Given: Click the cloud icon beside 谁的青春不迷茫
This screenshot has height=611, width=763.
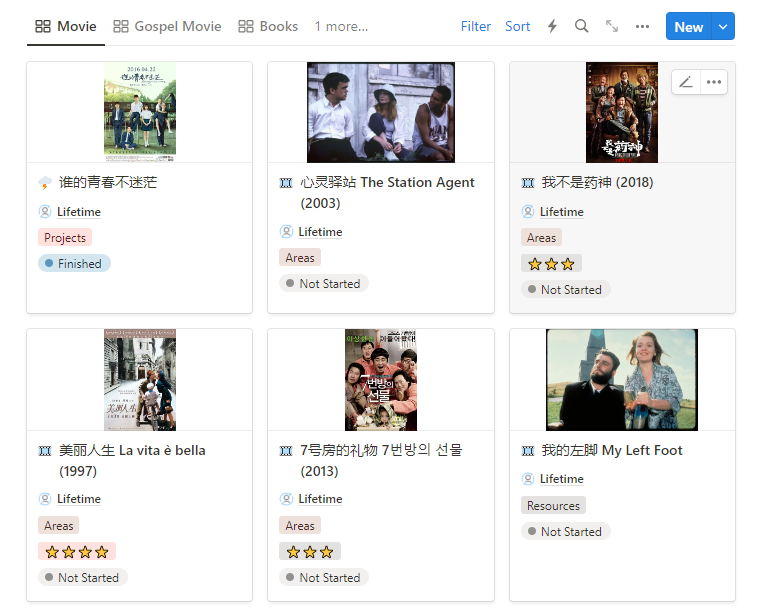Looking at the screenshot, I should tap(45, 183).
